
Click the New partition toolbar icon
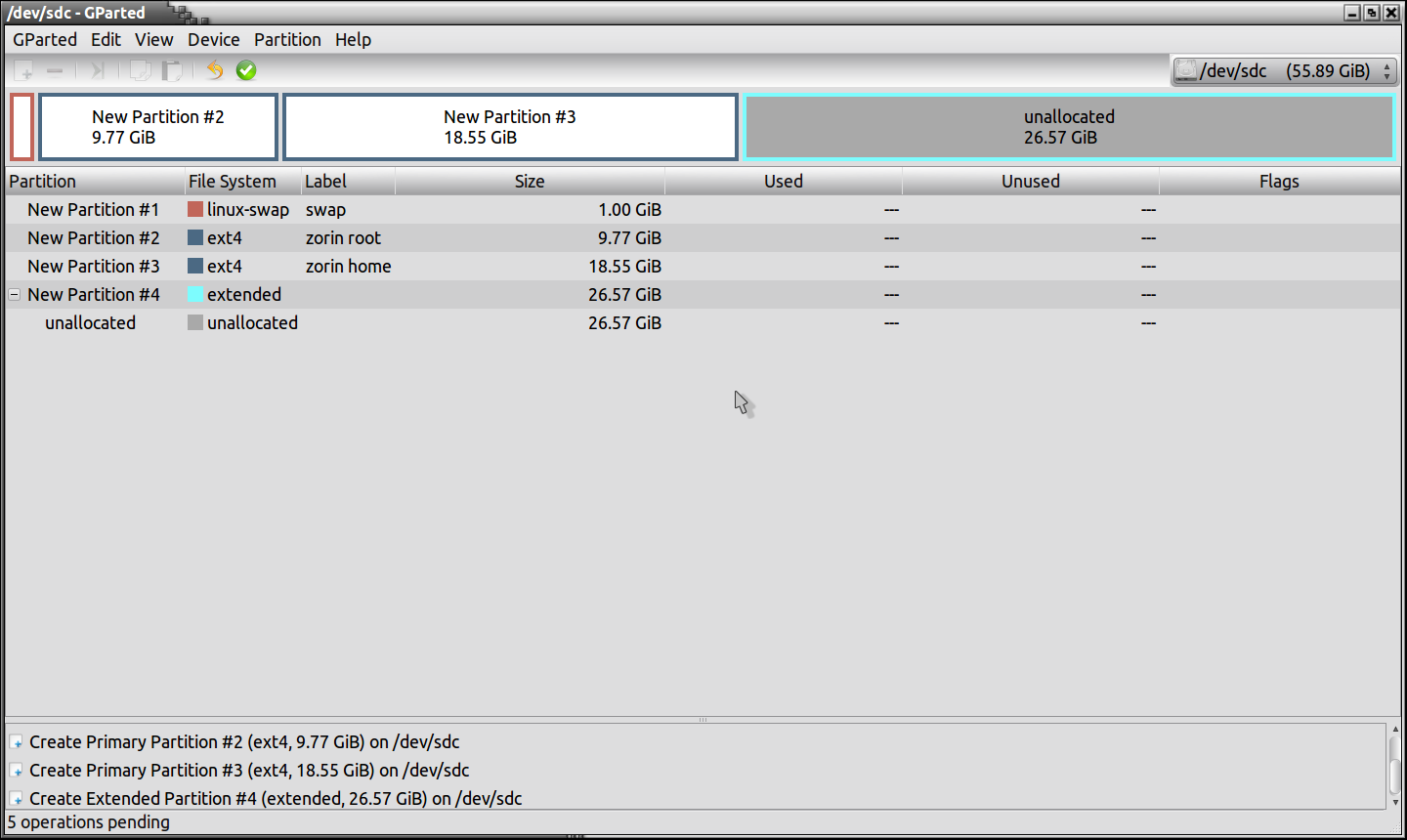(24, 70)
